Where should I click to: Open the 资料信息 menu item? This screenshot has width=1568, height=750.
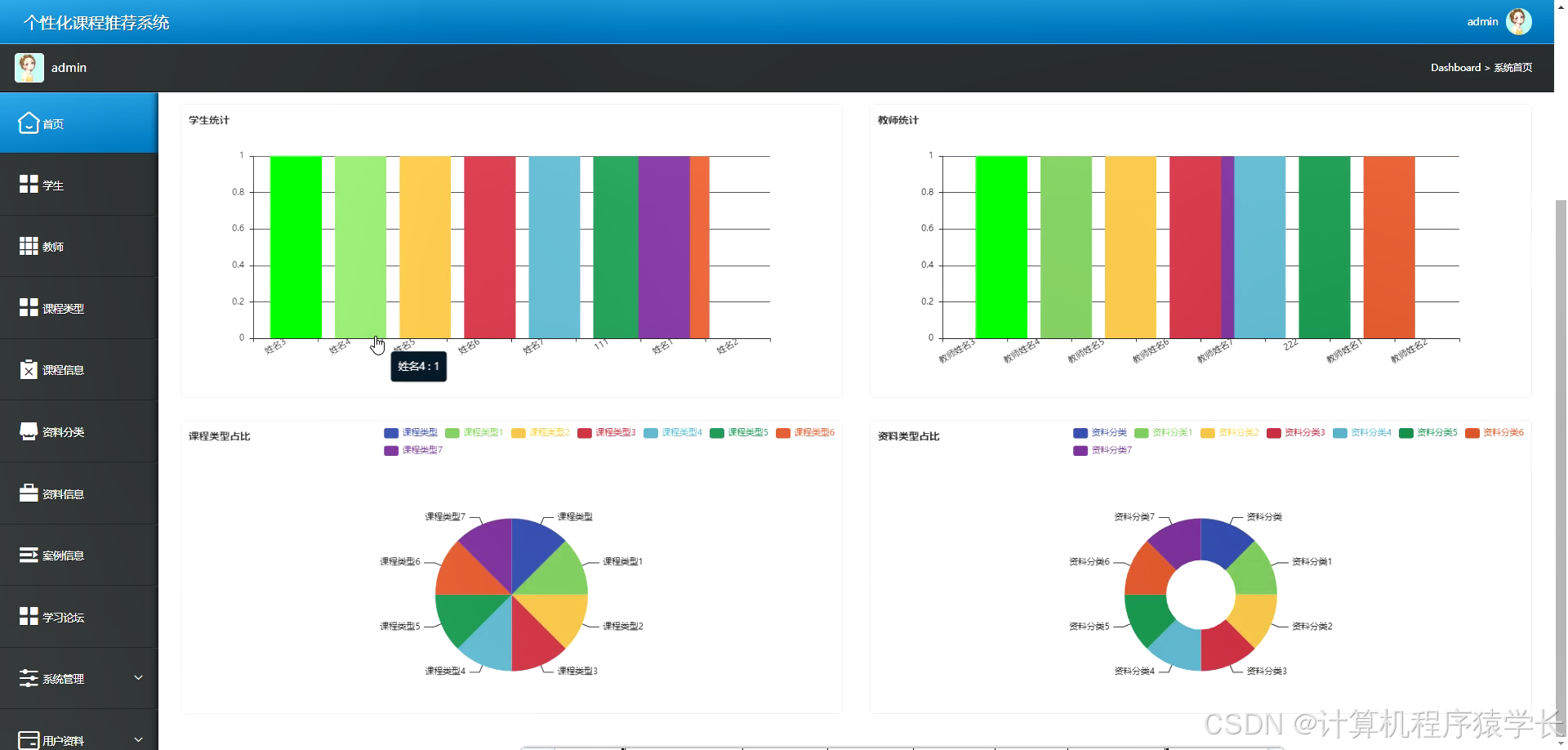[79, 493]
